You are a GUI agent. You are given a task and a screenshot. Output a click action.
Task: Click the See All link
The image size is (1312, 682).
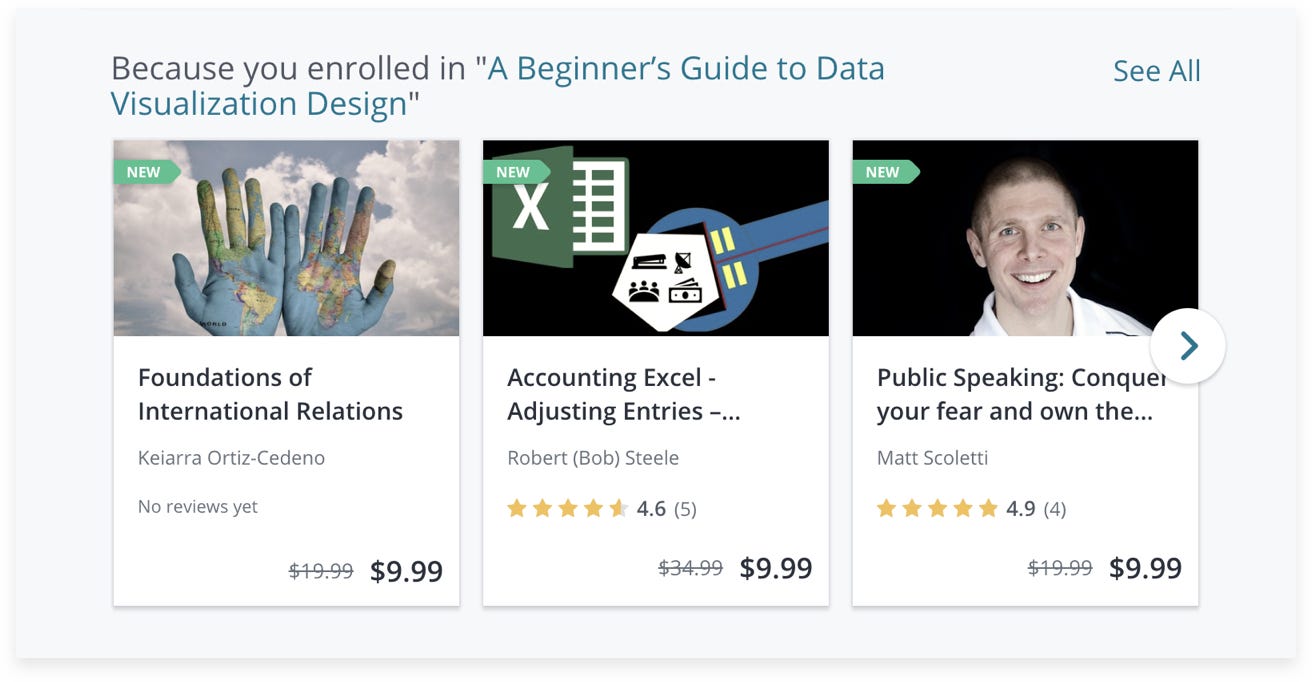[x=1156, y=71]
